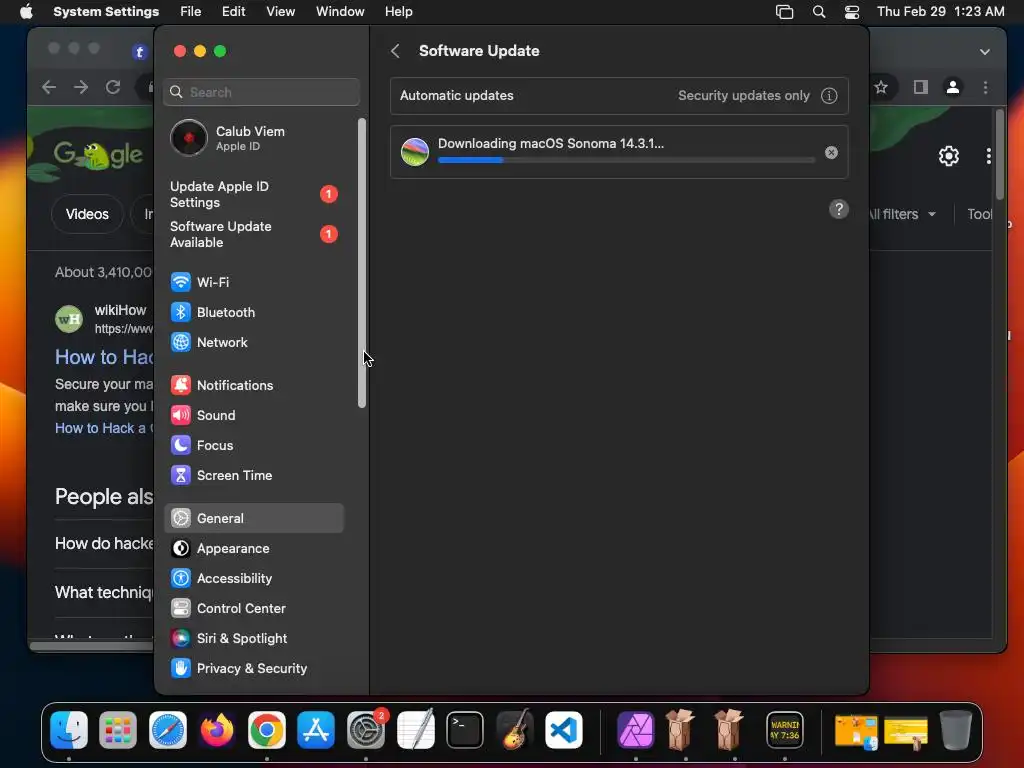The image size is (1024, 768).
Task: Cancel the macOS Sonoma download
Action: point(831,153)
